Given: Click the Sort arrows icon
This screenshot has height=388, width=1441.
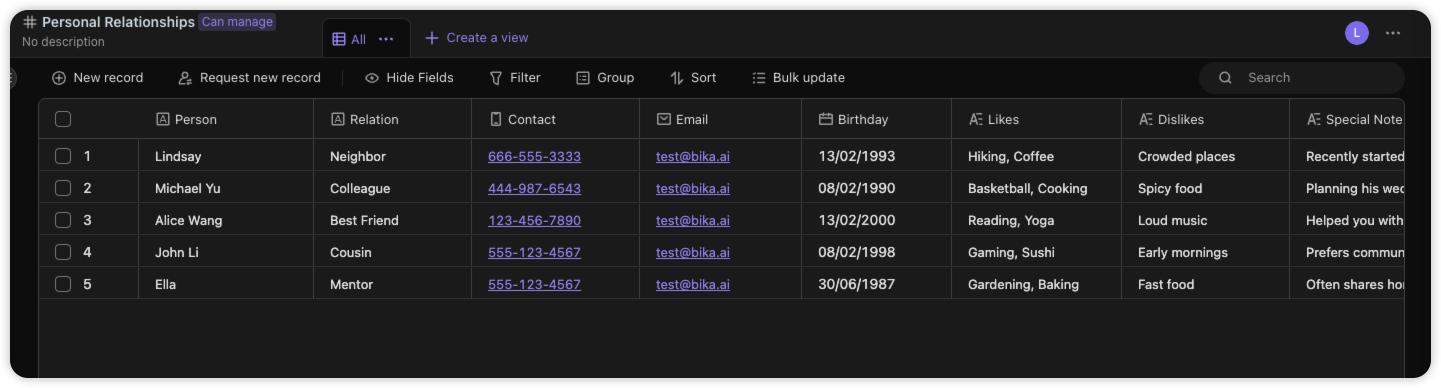Looking at the screenshot, I should [x=677, y=78].
